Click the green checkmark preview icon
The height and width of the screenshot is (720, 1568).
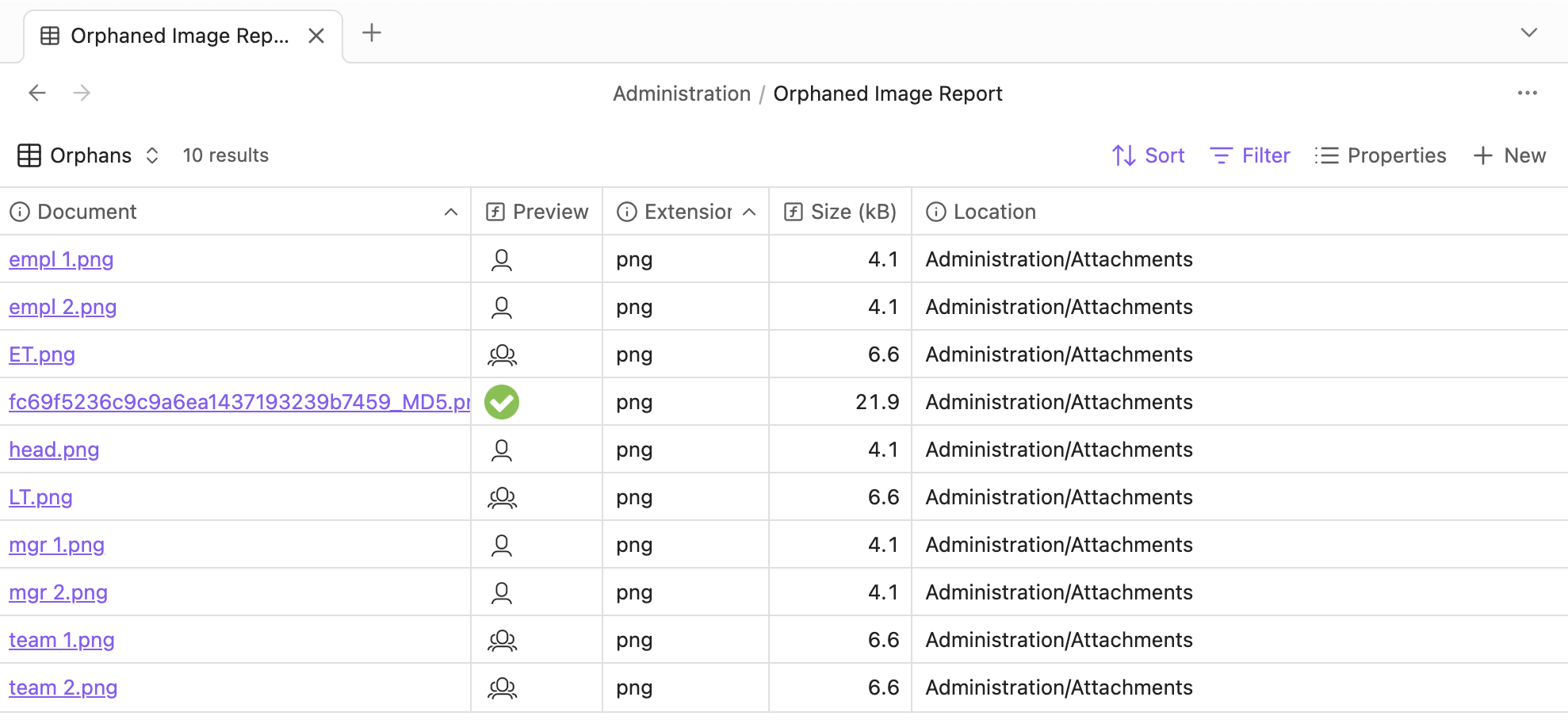502,402
